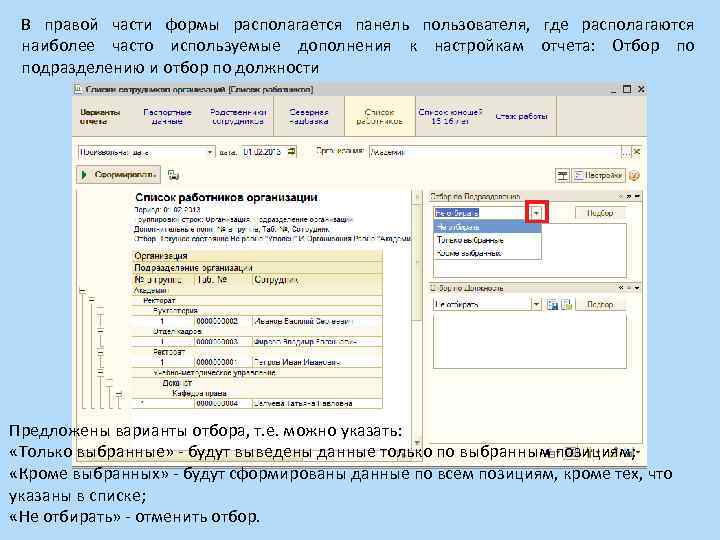The width and height of the screenshot is (720, 540).
Task: Click the report's vertical scrollbar
Action: point(417,317)
